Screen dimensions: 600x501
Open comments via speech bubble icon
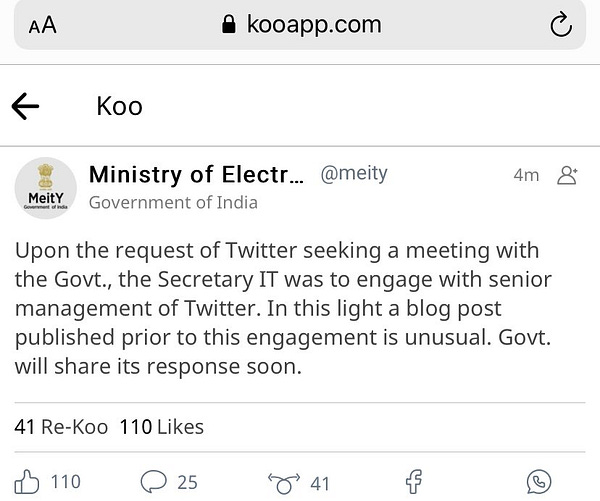(x=153, y=481)
